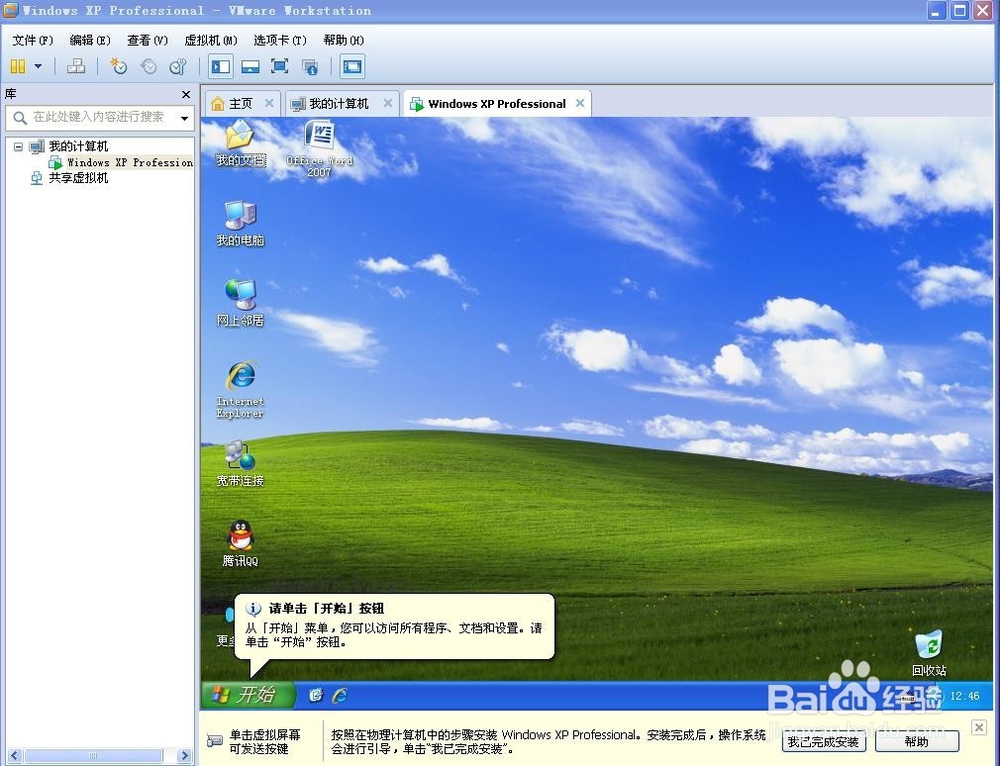Revert the virtual machine to its snapshot
The image size is (1000, 766).
[x=148, y=66]
